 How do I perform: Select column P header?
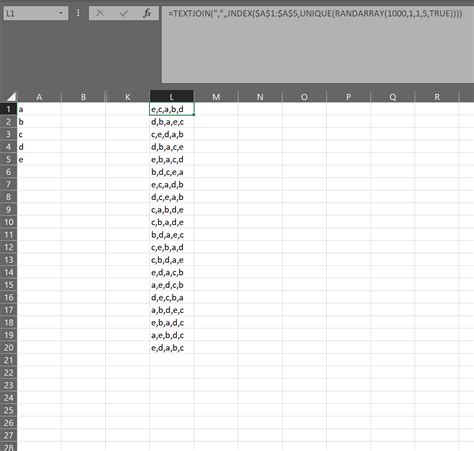(348, 97)
